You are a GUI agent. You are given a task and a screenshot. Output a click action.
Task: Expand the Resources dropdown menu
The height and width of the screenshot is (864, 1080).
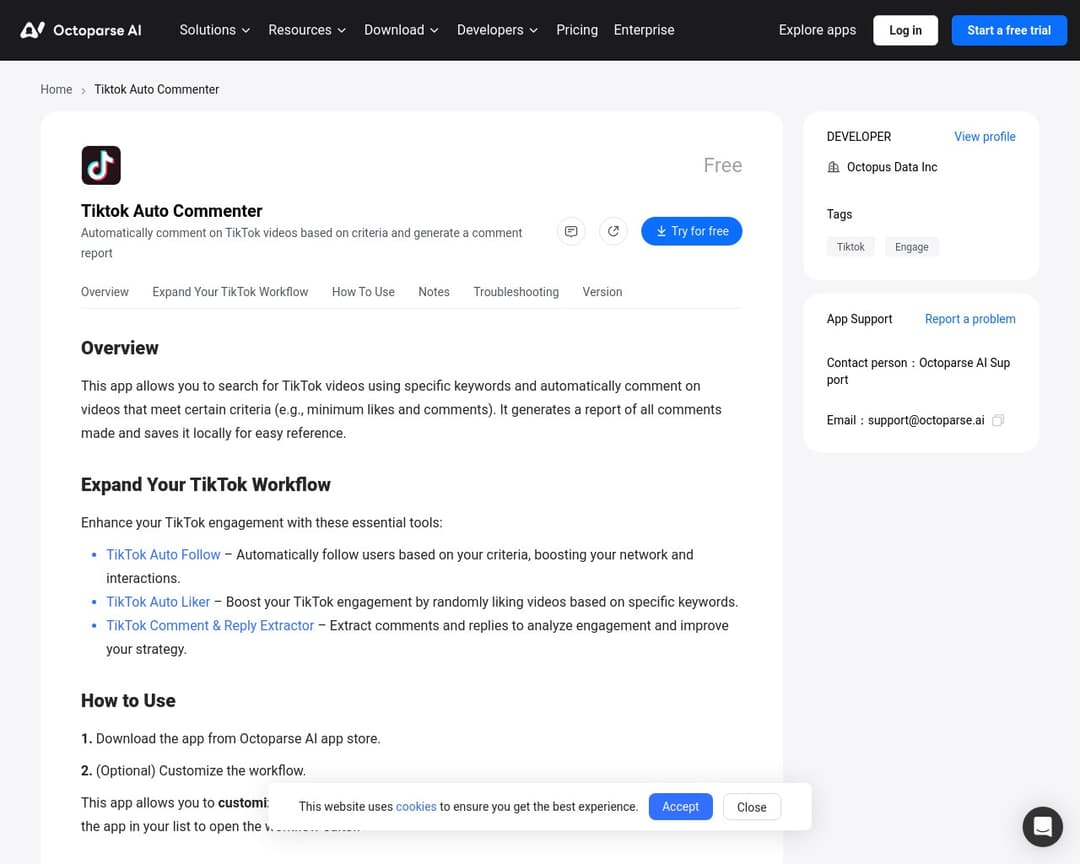tap(307, 30)
